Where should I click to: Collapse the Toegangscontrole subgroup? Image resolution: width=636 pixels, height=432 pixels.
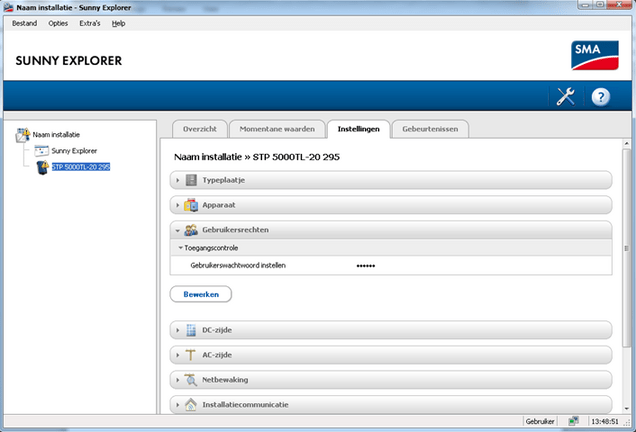click(181, 247)
